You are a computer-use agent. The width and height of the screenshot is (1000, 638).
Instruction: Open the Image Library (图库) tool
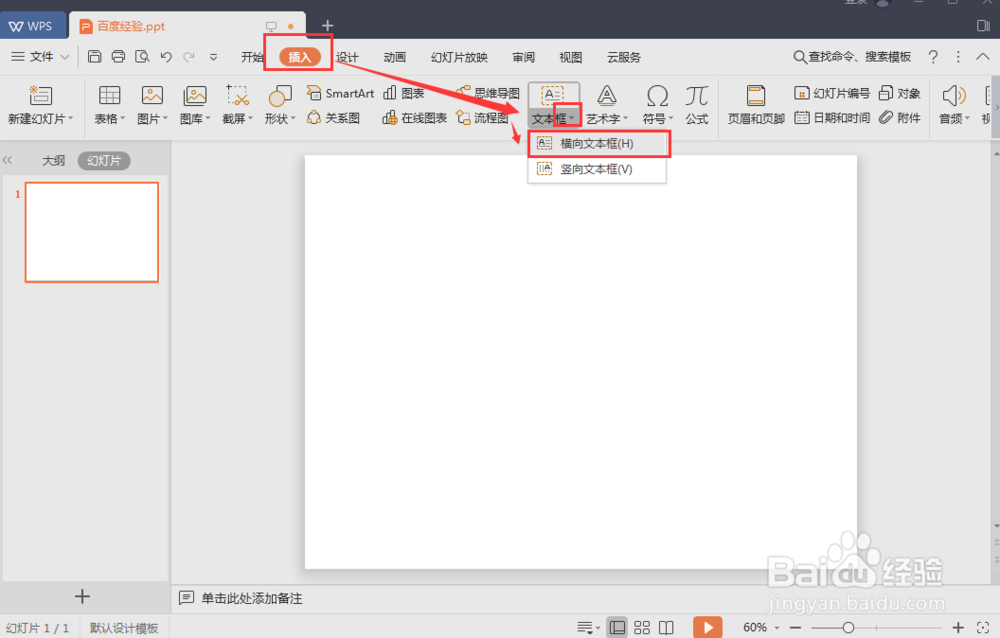click(x=195, y=104)
